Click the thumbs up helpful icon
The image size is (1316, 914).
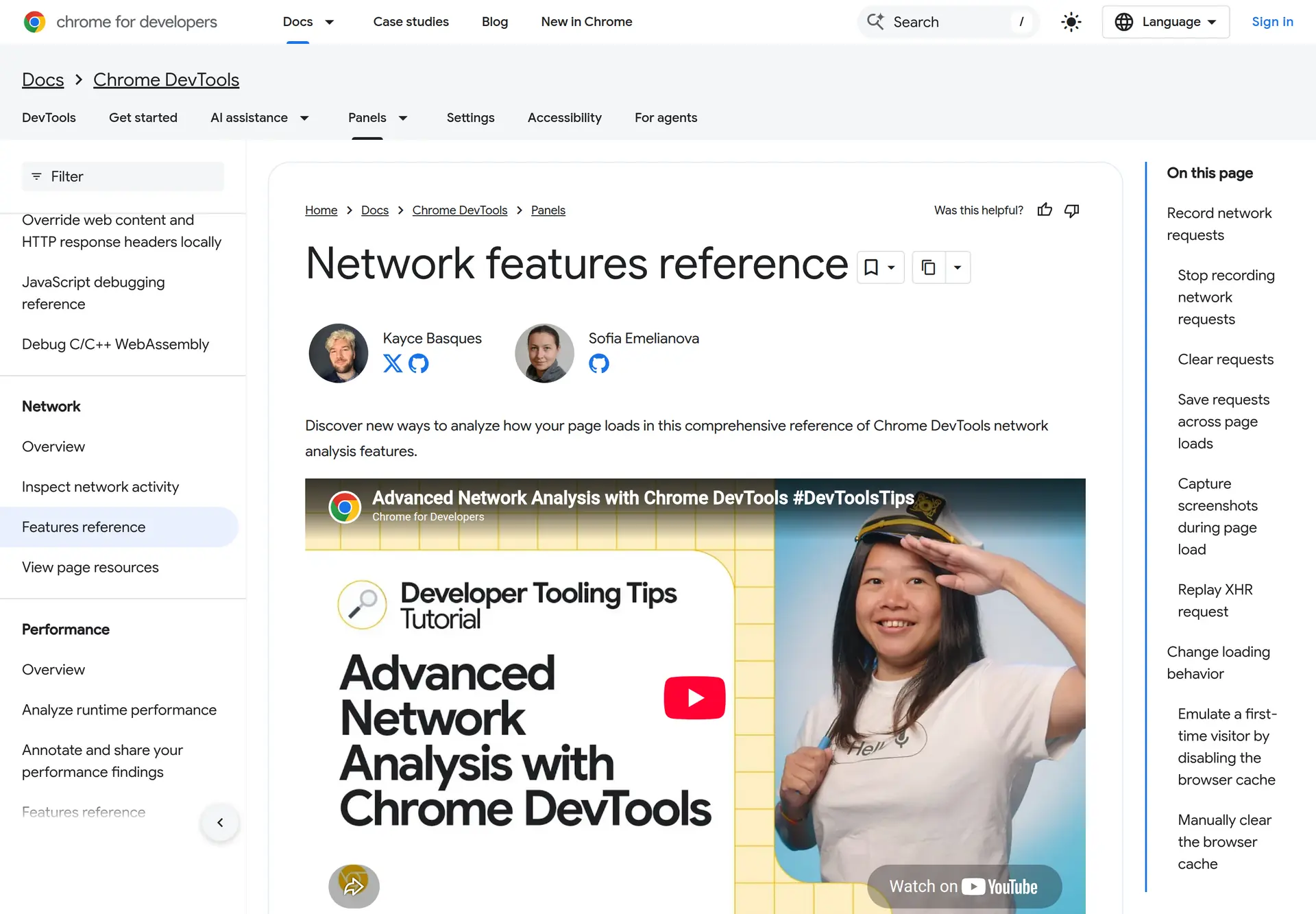[1045, 211]
